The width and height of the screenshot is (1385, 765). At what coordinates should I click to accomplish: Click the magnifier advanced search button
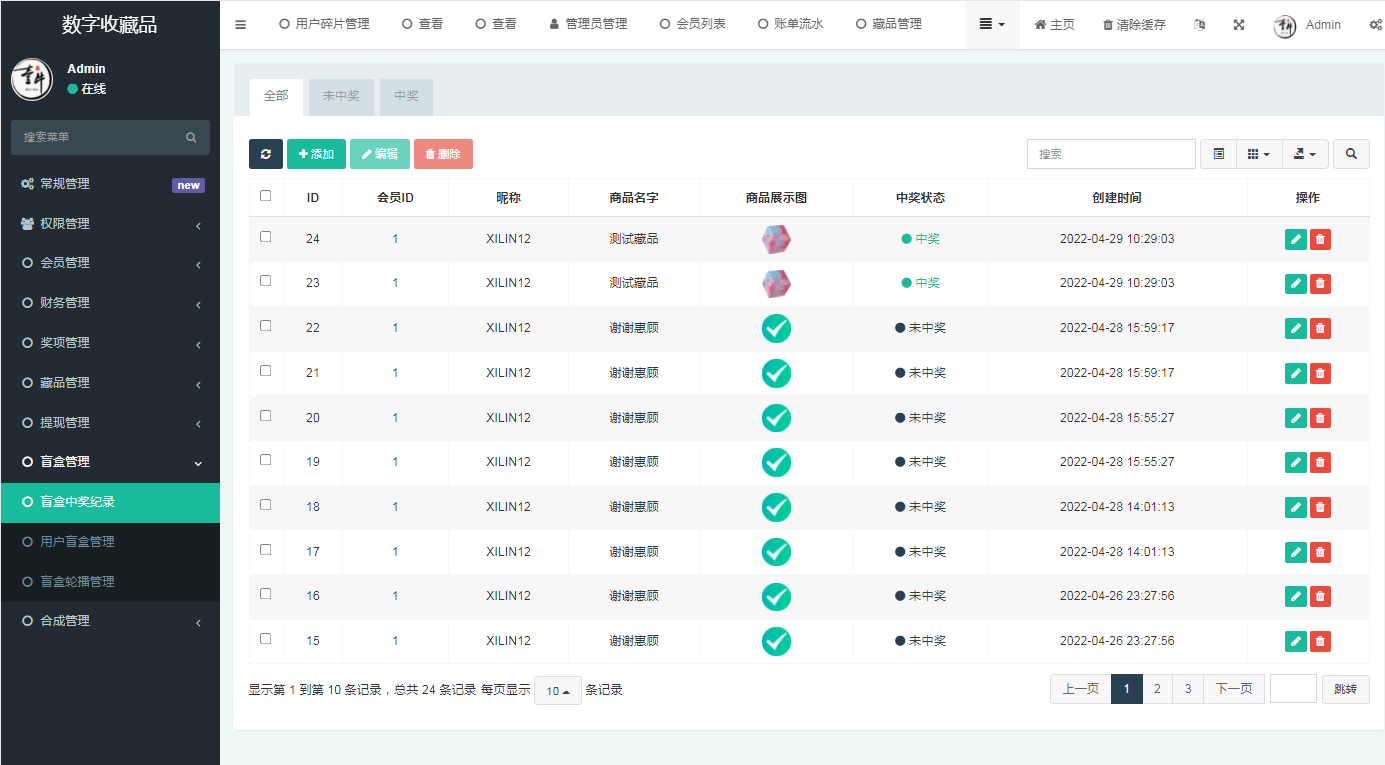click(x=1351, y=154)
